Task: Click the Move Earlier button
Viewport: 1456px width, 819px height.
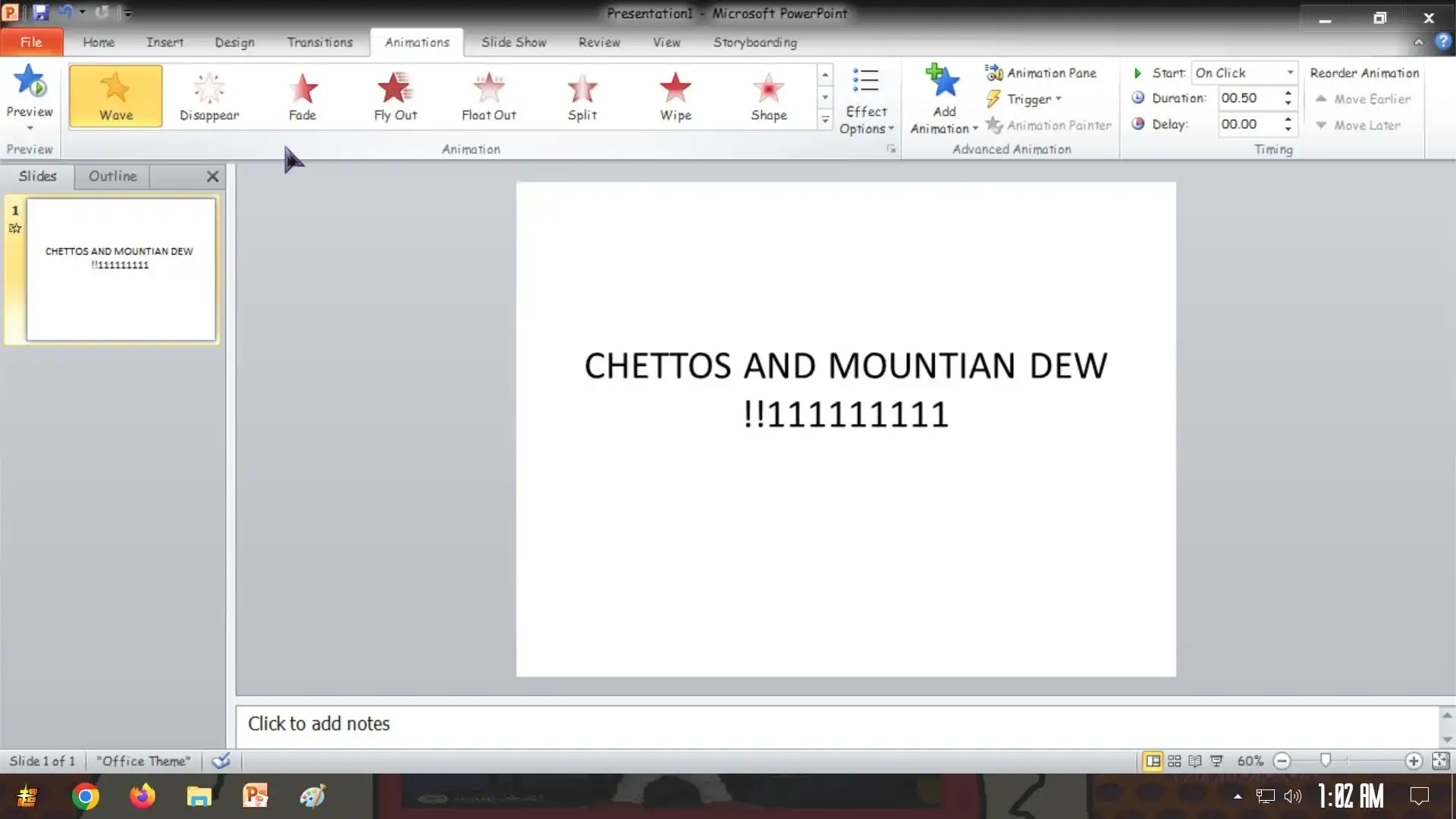Action: coord(1363,99)
